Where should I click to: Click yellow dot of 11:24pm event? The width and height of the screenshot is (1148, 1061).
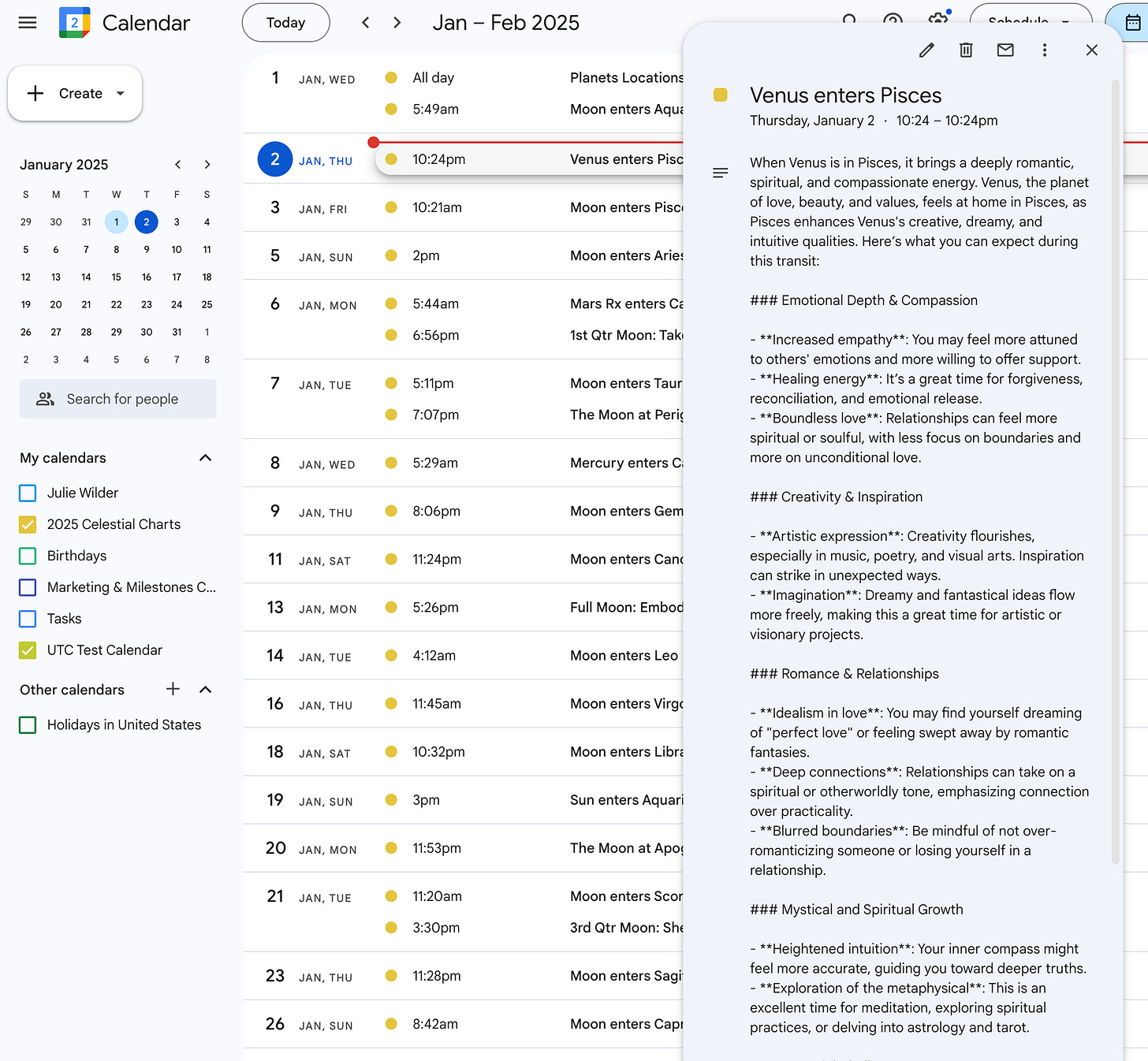point(391,560)
